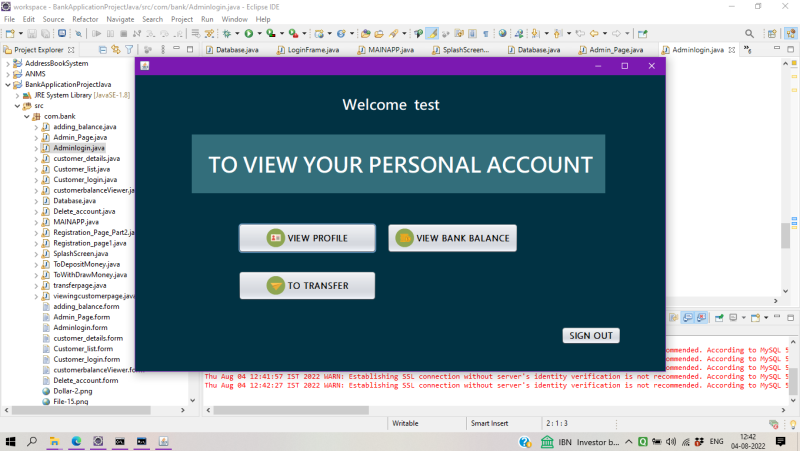This screenshot has height=451, width=800.
Task: Expand the ANMS project node
Action: pos(8,74)
